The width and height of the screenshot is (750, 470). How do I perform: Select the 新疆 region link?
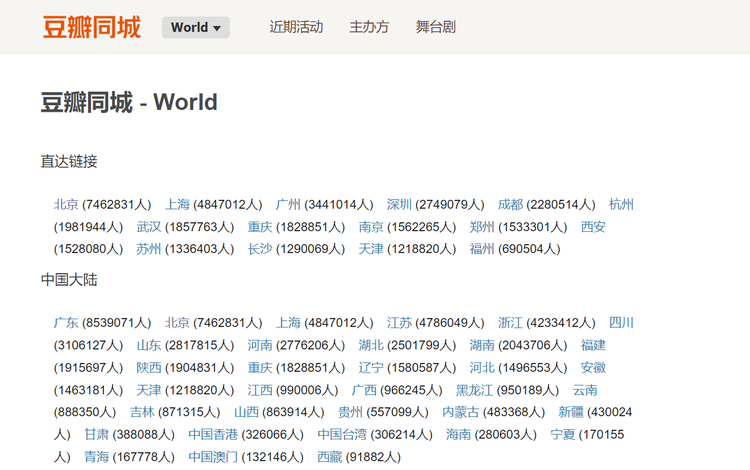pyautogui.click(x=571, y=412)
